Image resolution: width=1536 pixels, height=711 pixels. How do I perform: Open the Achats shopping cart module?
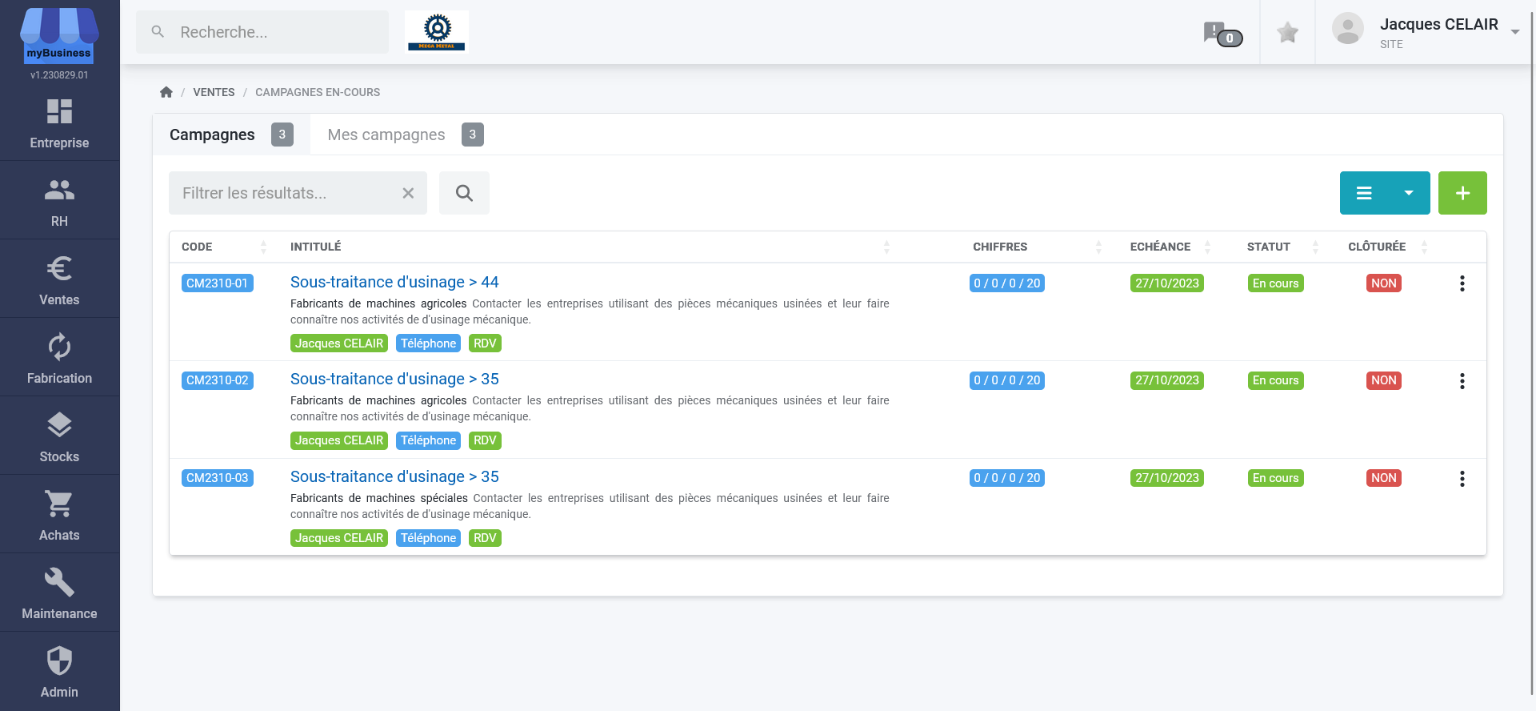click(59, 515)
